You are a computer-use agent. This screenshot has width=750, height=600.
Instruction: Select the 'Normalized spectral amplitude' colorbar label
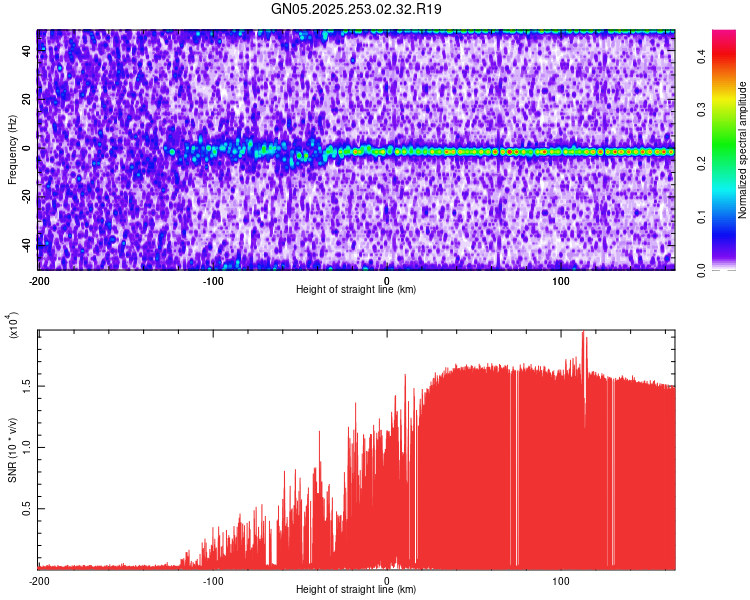point(744,150)
